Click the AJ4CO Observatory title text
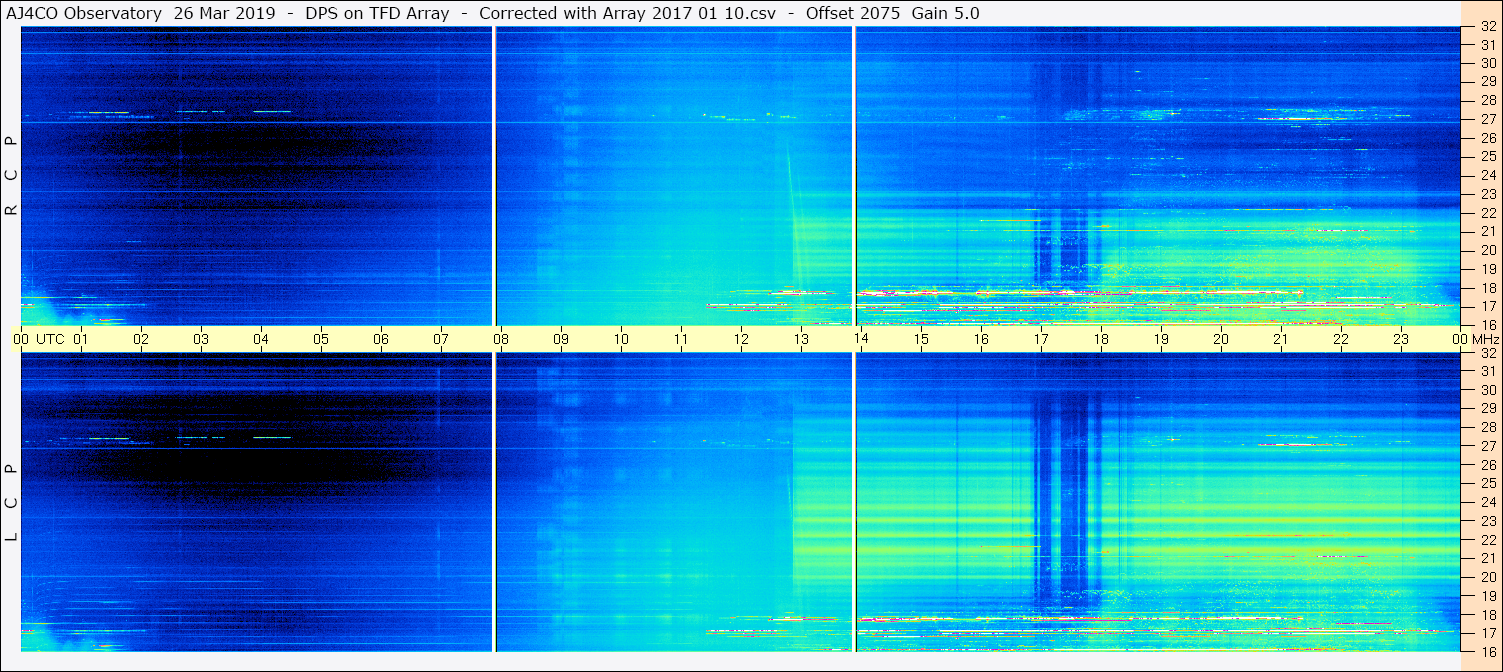Image resolution: width=1503 pixels, height=672 pixels. click(x=84, y=13)
